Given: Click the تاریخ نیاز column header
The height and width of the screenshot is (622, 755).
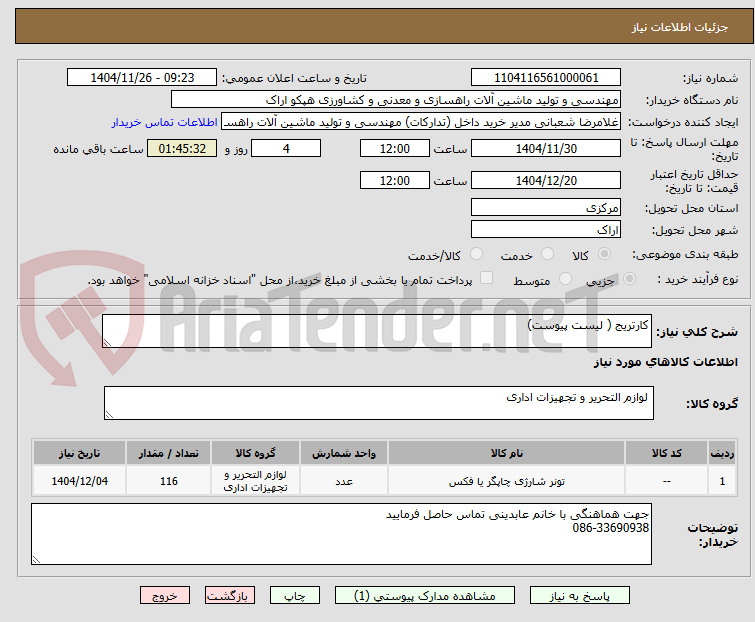Looking at the screenshot, I should point(79,453).
